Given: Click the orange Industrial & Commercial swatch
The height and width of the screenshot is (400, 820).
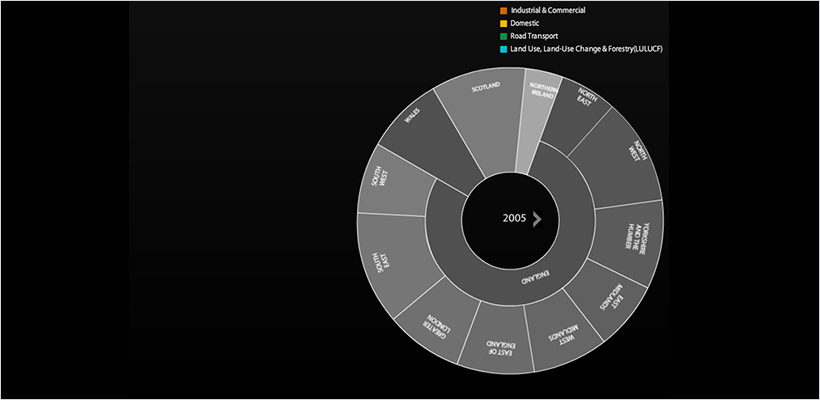Looking at the screenshot, I should point(504,10).
